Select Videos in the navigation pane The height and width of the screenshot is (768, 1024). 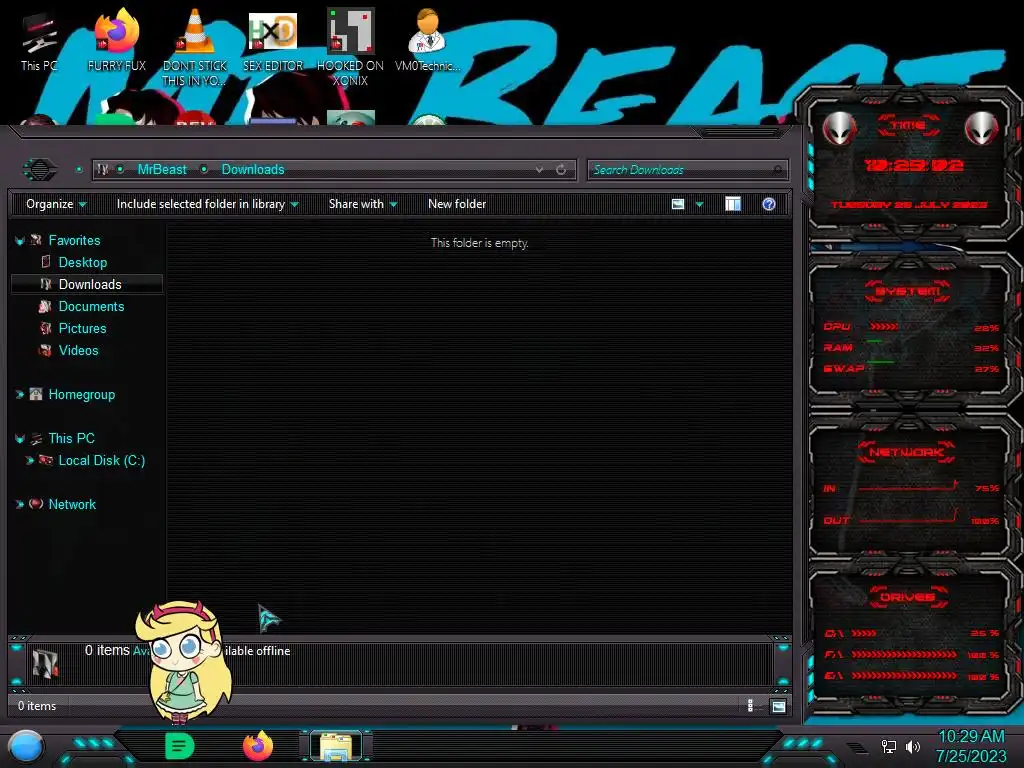(78, 351)
